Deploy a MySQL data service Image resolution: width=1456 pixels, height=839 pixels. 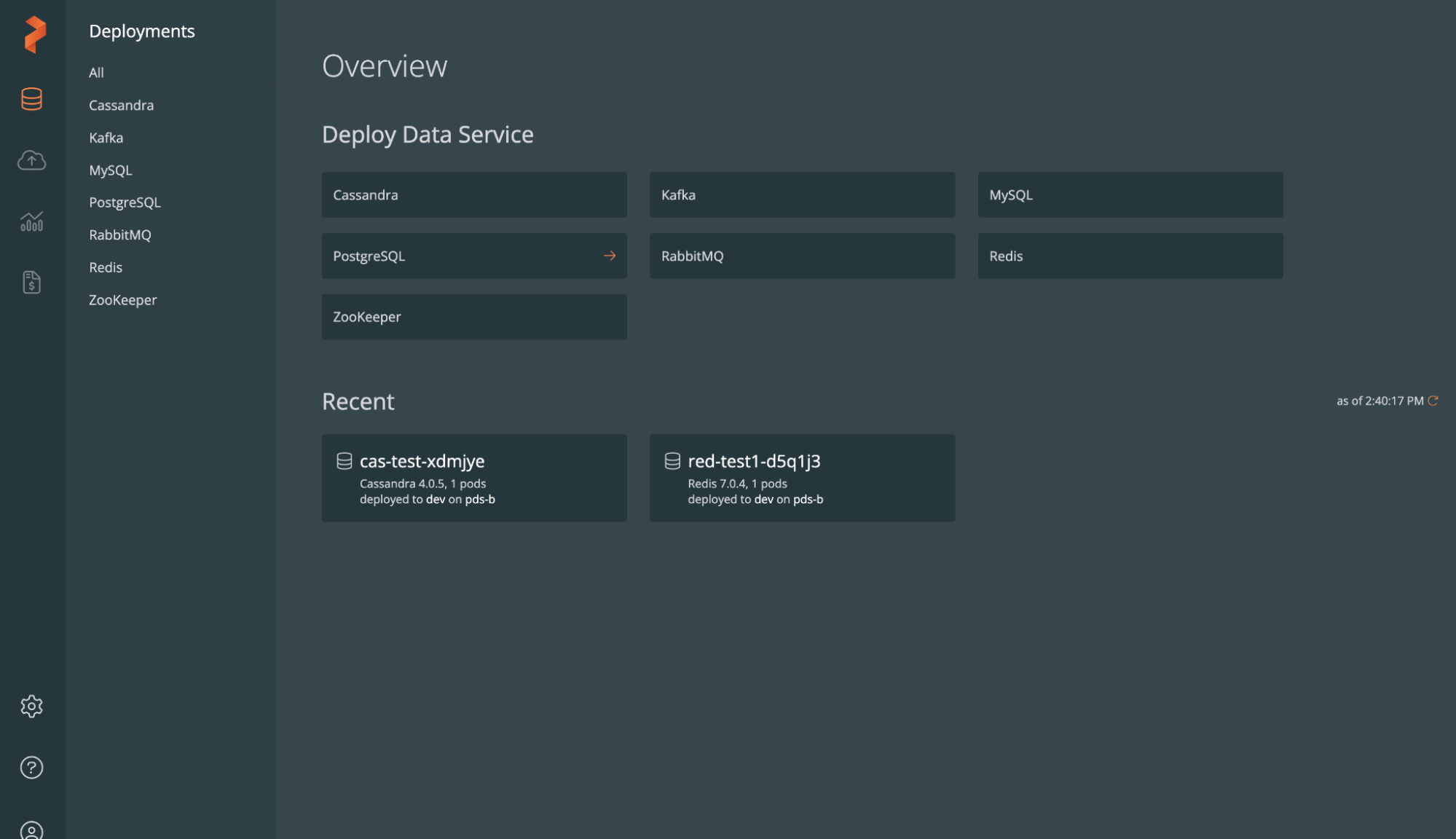point(1130,194)
